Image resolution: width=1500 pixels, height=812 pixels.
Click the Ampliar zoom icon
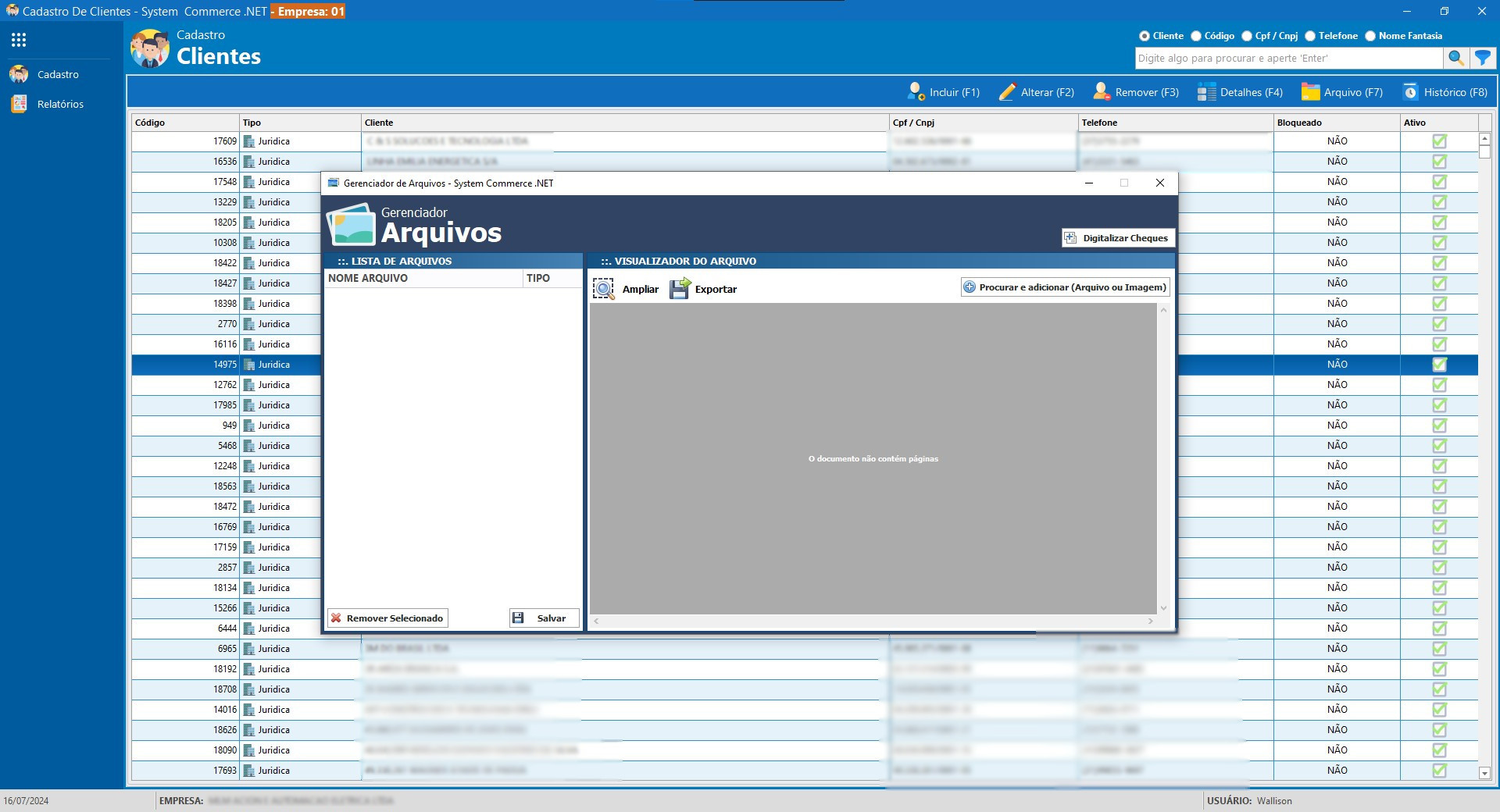point(604,289)
